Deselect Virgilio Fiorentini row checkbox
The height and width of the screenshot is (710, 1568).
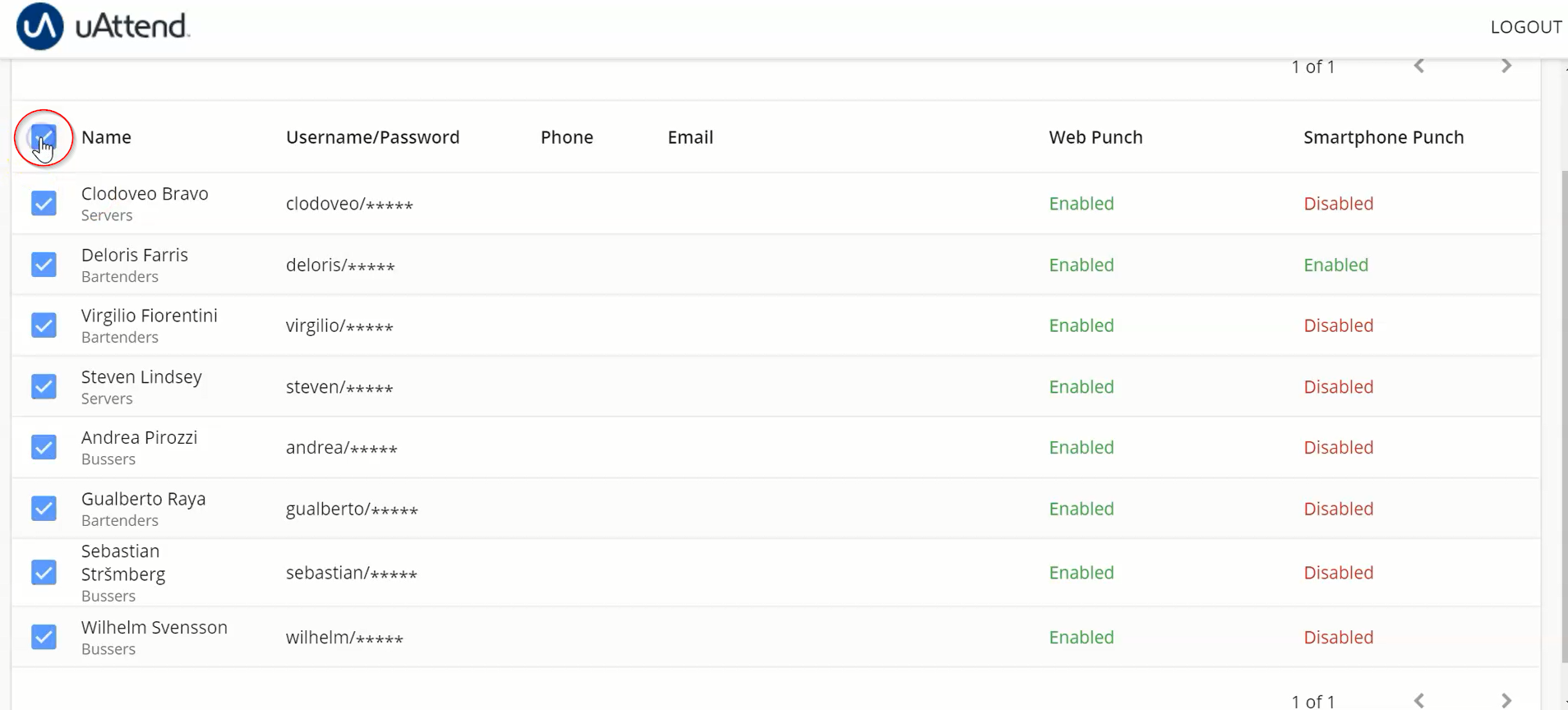[x=44, y=325]
